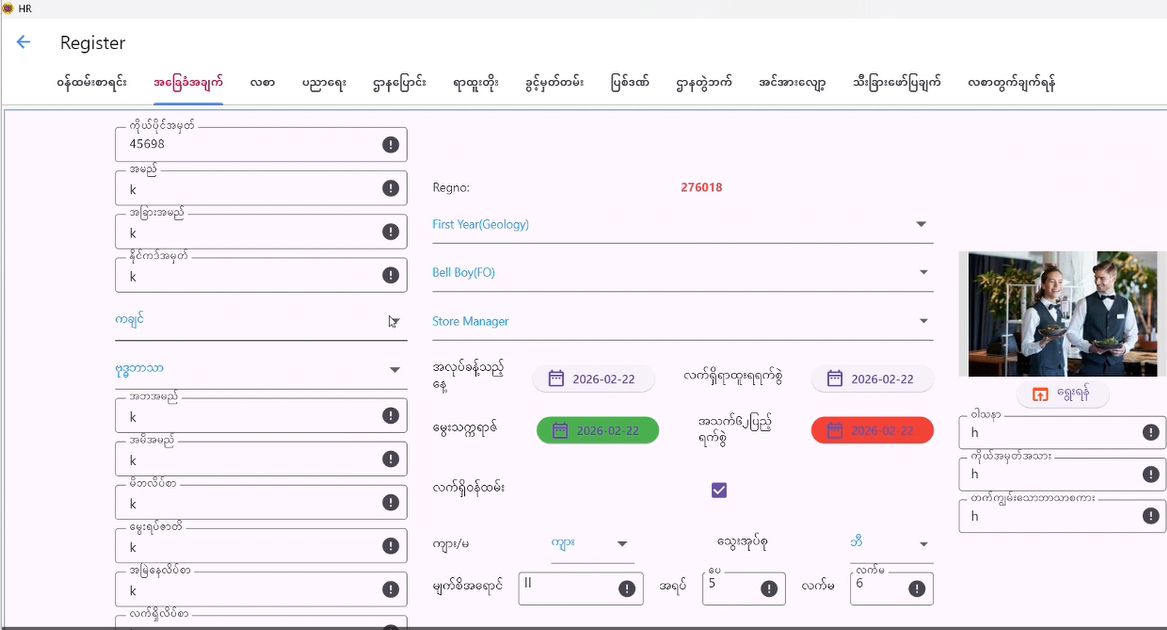Click the calendar icon on the red date button
Screen dimensions: 1167x630
[835, 430]
